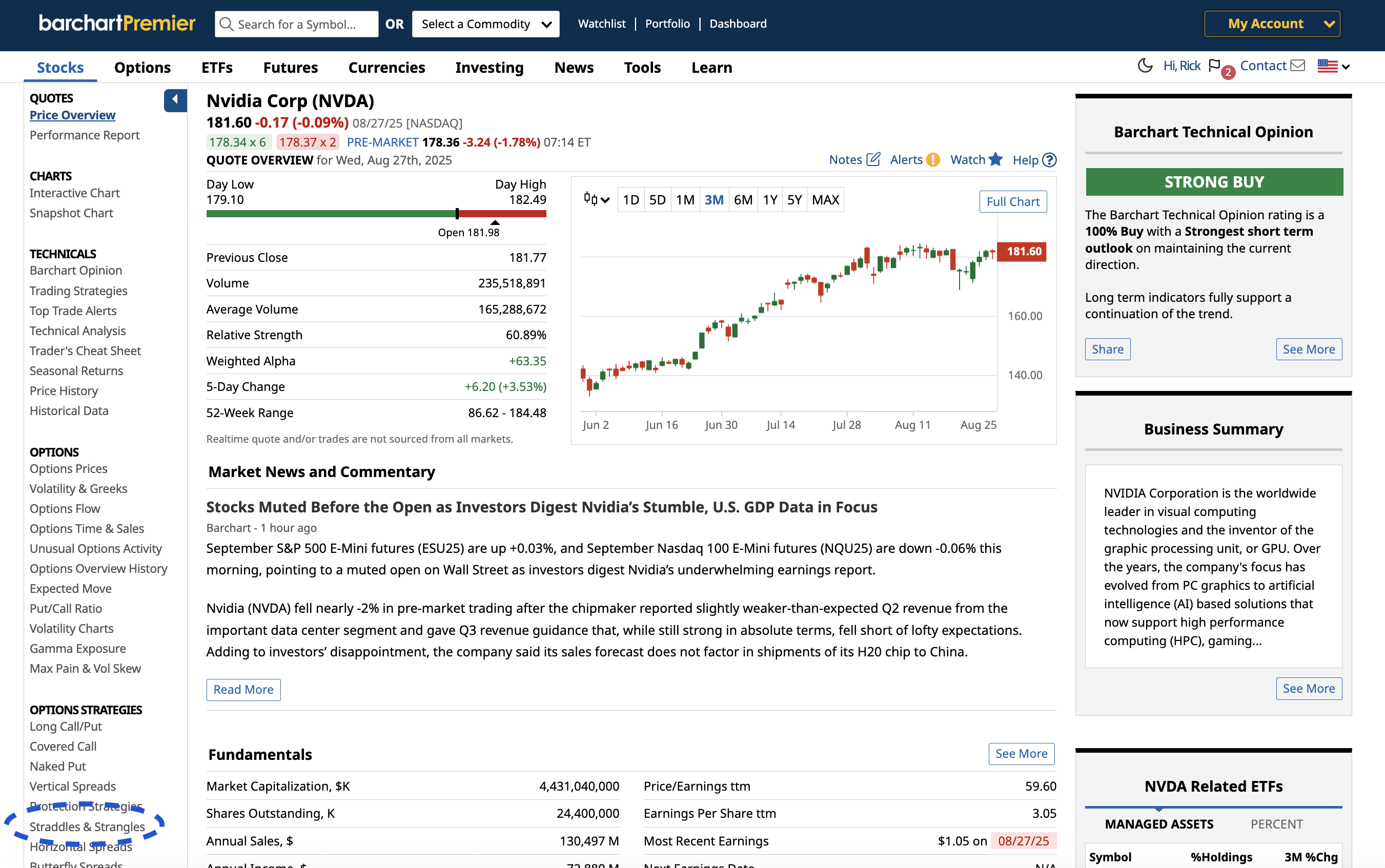Click in the symbol search field

tap(297, 24)
